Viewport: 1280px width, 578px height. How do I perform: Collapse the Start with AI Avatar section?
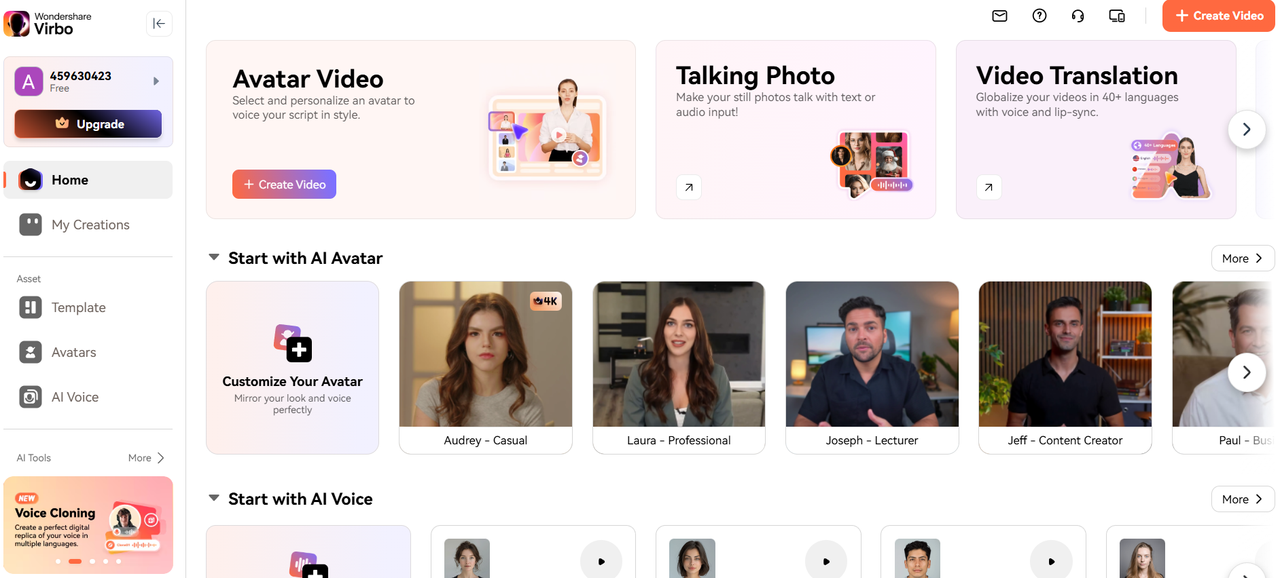[x=214, y=257]
